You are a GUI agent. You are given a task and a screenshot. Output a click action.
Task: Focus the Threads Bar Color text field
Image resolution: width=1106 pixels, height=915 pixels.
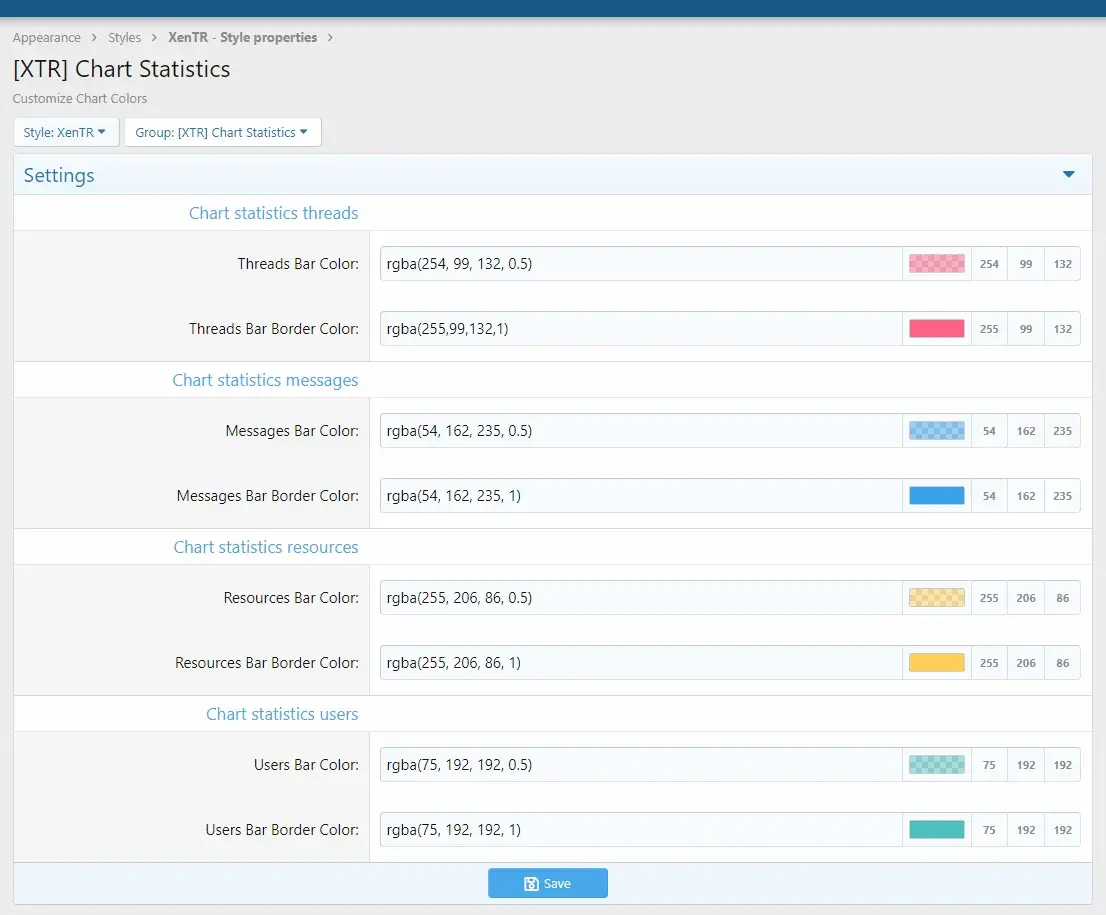coord(640,264)
